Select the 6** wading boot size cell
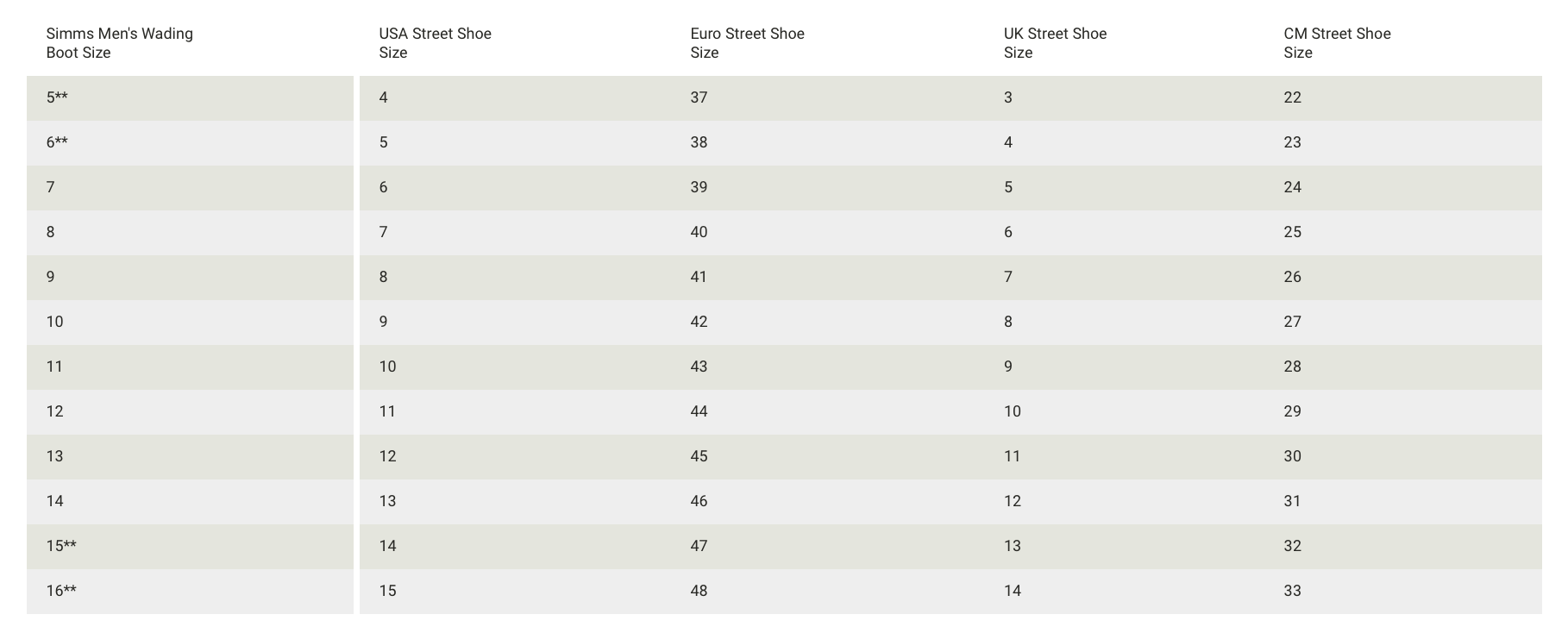This screenshot has width=1568, height=633. [x=190, y=142]
